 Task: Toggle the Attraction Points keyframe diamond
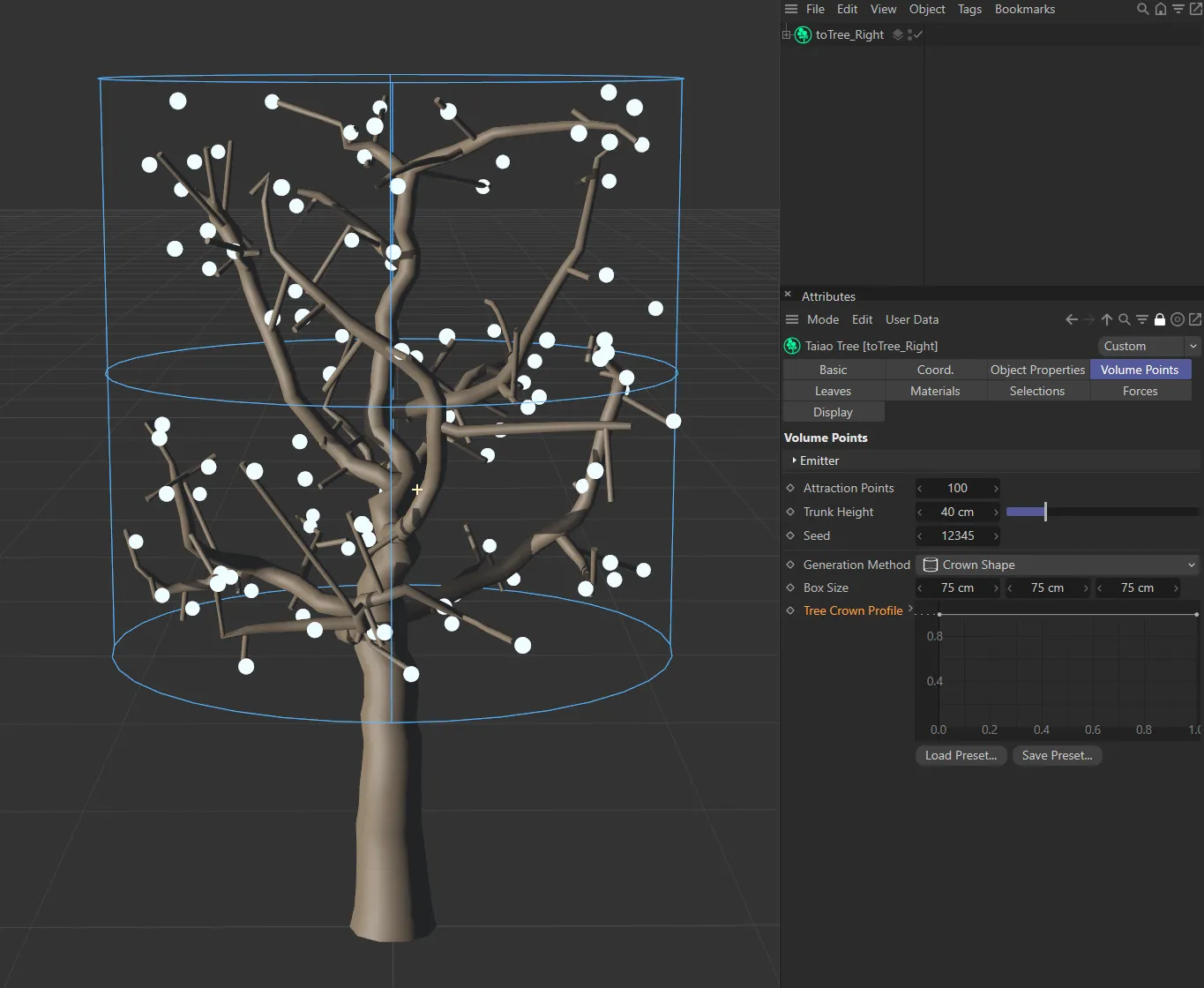pos(790,489)
